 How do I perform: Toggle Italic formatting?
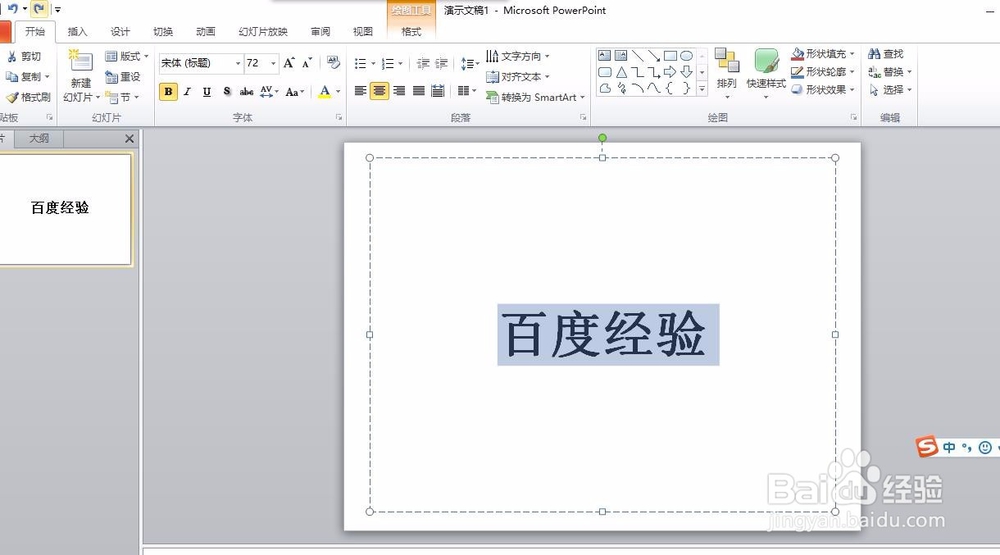coord(188,91)
